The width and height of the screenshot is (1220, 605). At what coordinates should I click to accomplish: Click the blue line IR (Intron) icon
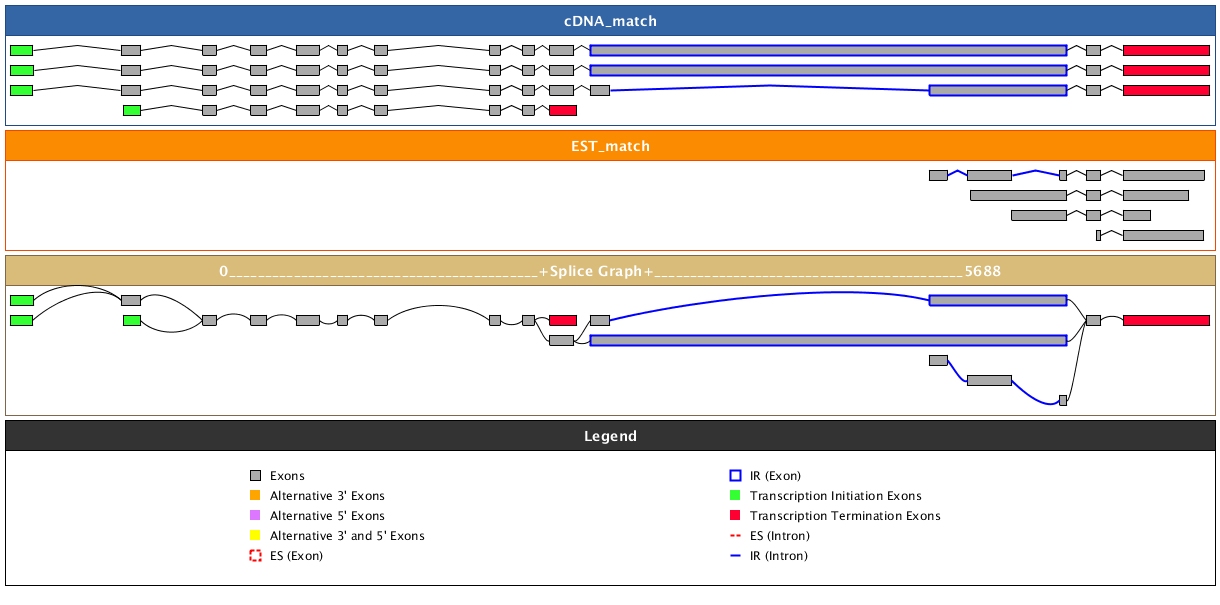(x=735, y=556)
